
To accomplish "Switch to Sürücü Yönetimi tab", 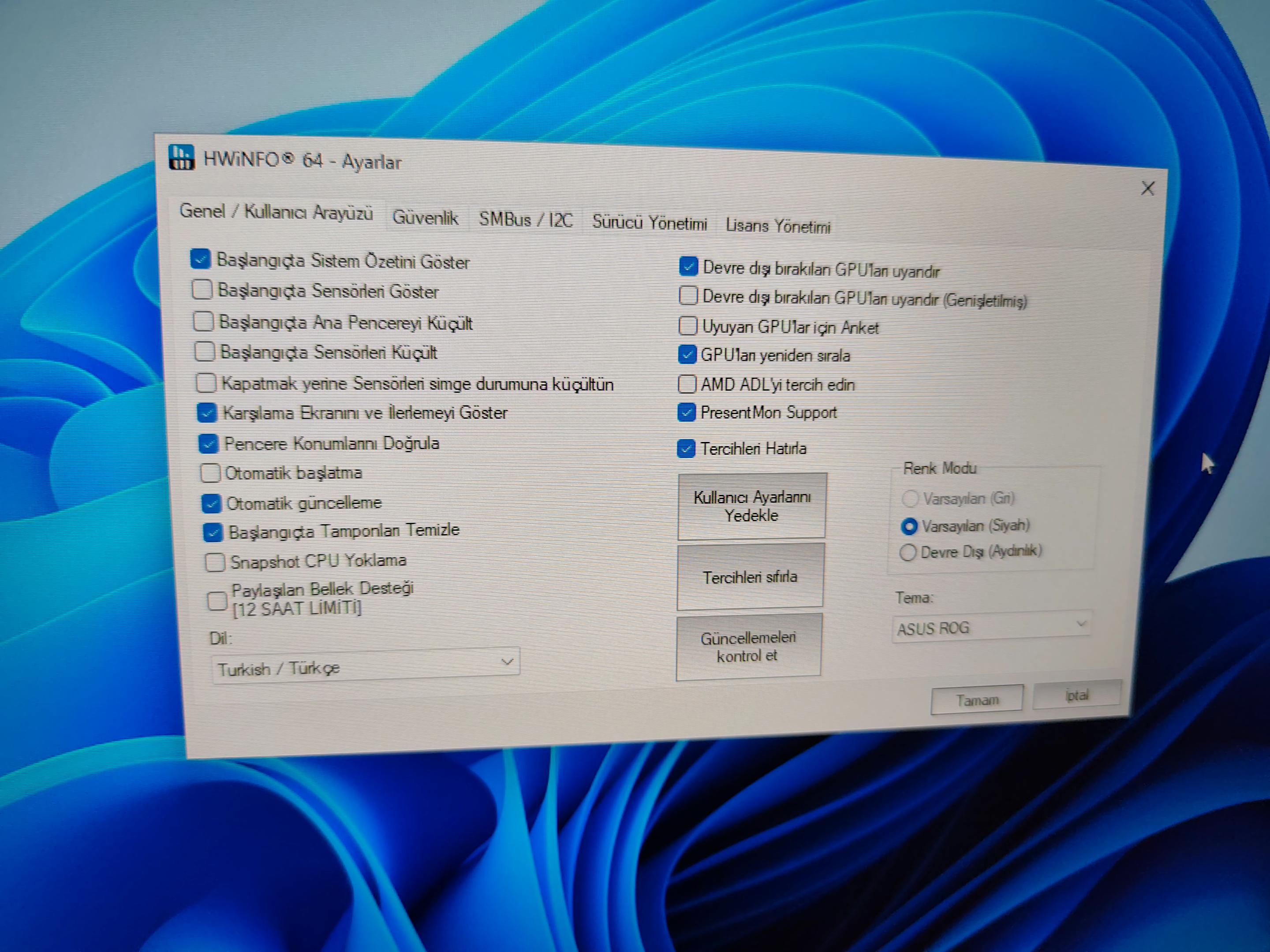I will click(x=650, y=223).
